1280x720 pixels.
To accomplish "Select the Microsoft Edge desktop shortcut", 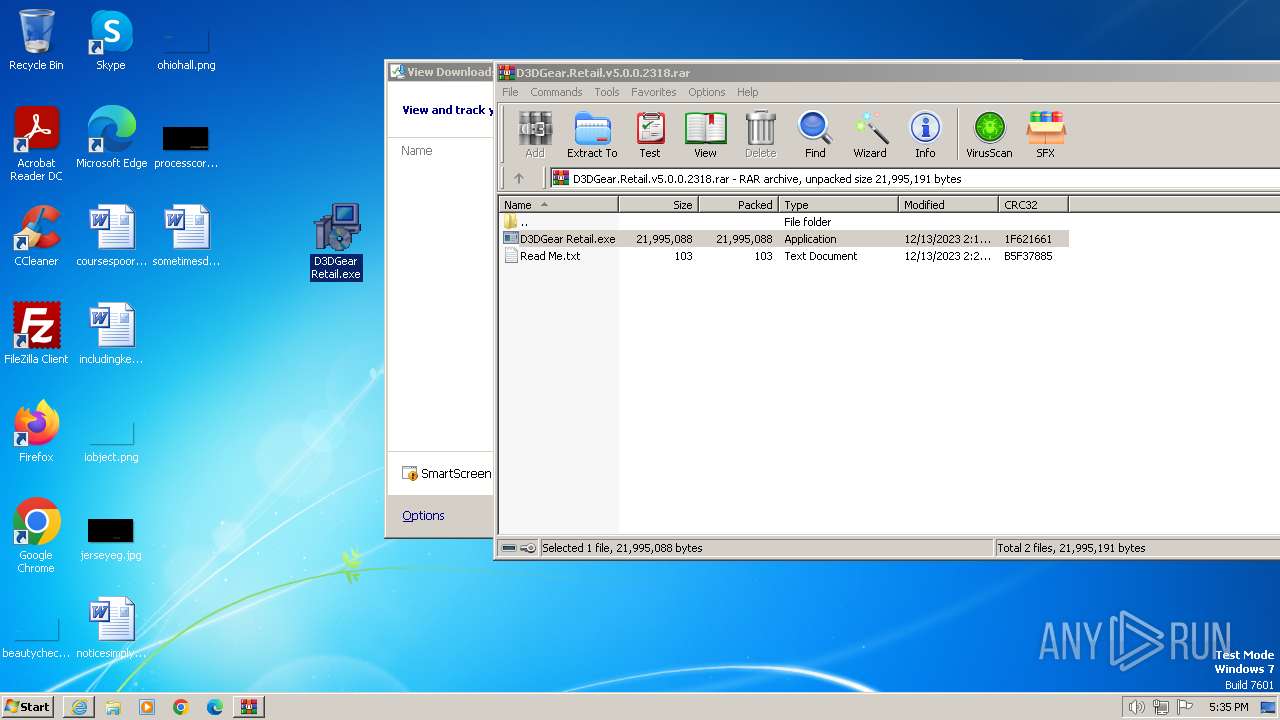I will [x=111, y=138].
